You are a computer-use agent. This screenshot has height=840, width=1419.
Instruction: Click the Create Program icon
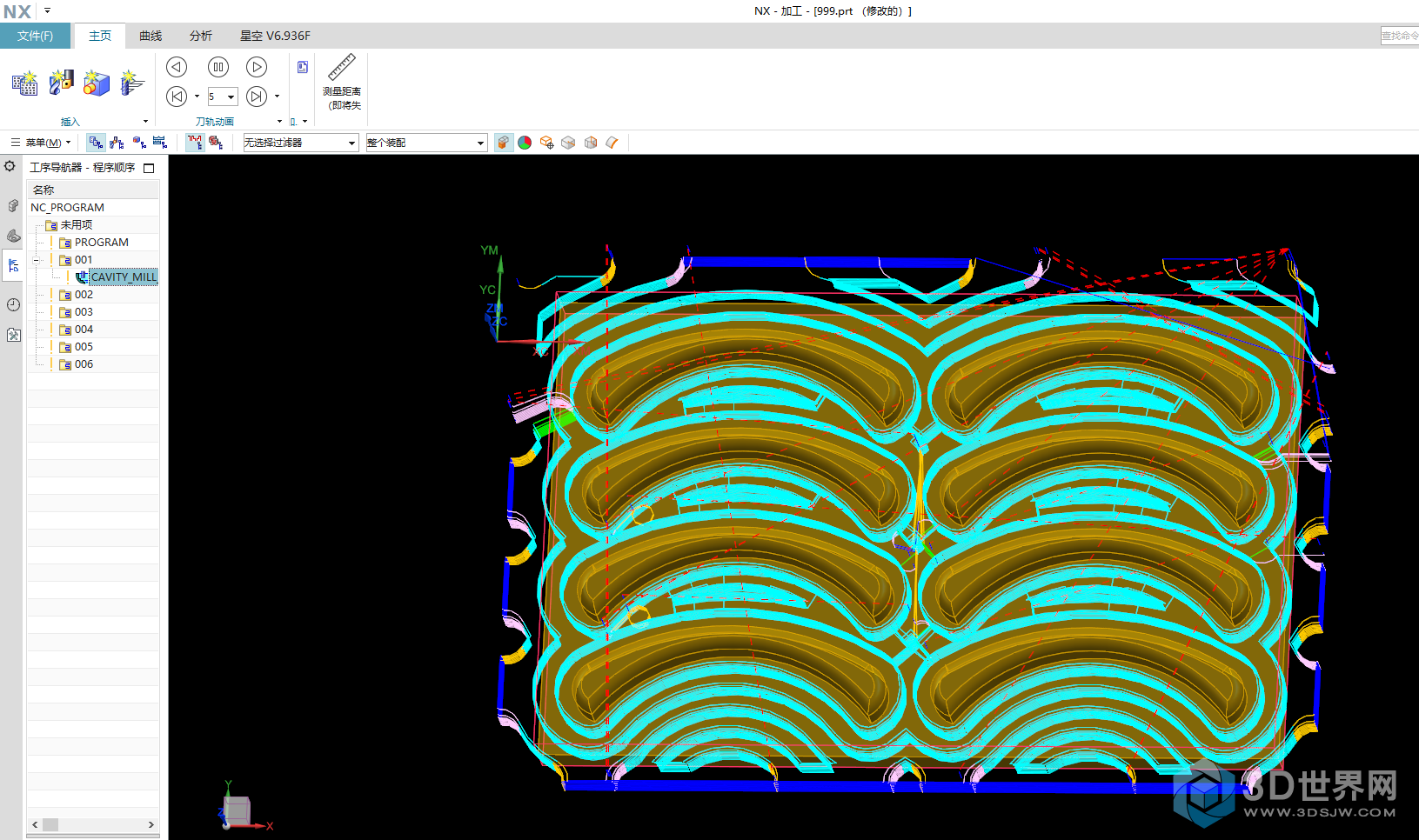click(x=24, y=83)
